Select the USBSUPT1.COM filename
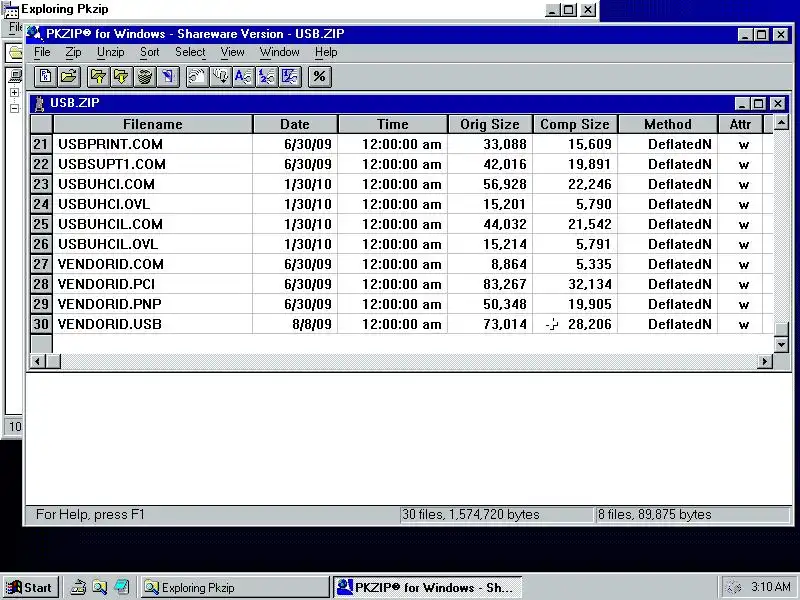 point(112,164)
